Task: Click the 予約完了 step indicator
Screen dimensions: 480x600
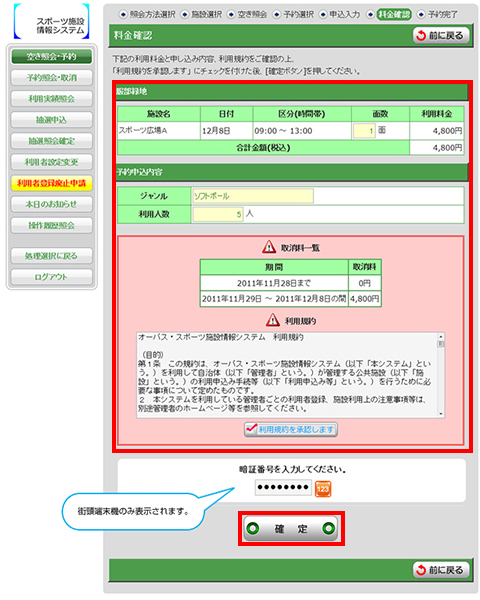Action: (437, 15)
